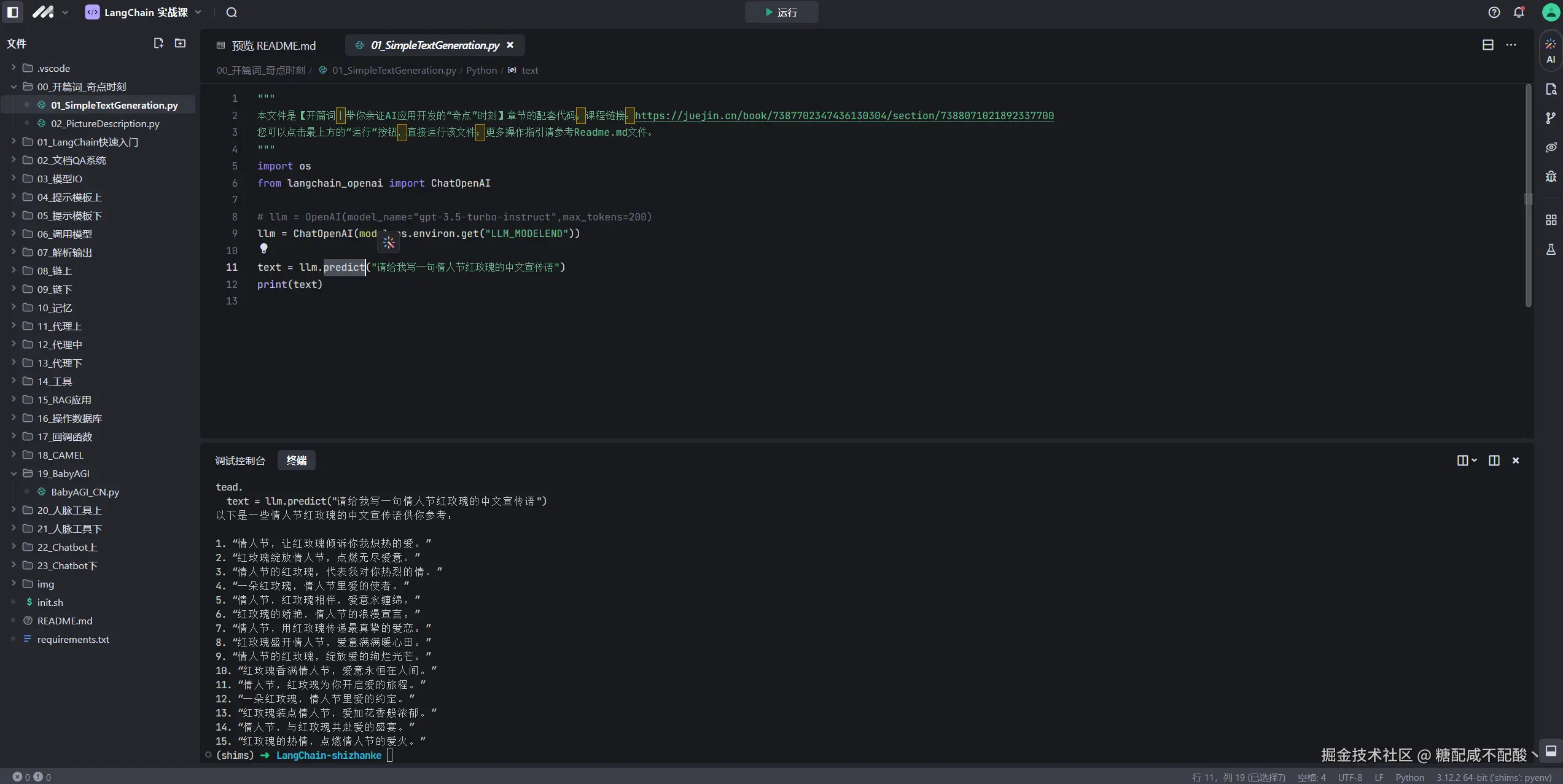Screen dimensions: 1563x784
Task: Open source control branch icon in right sidebar
Action: click(1551, 118)
